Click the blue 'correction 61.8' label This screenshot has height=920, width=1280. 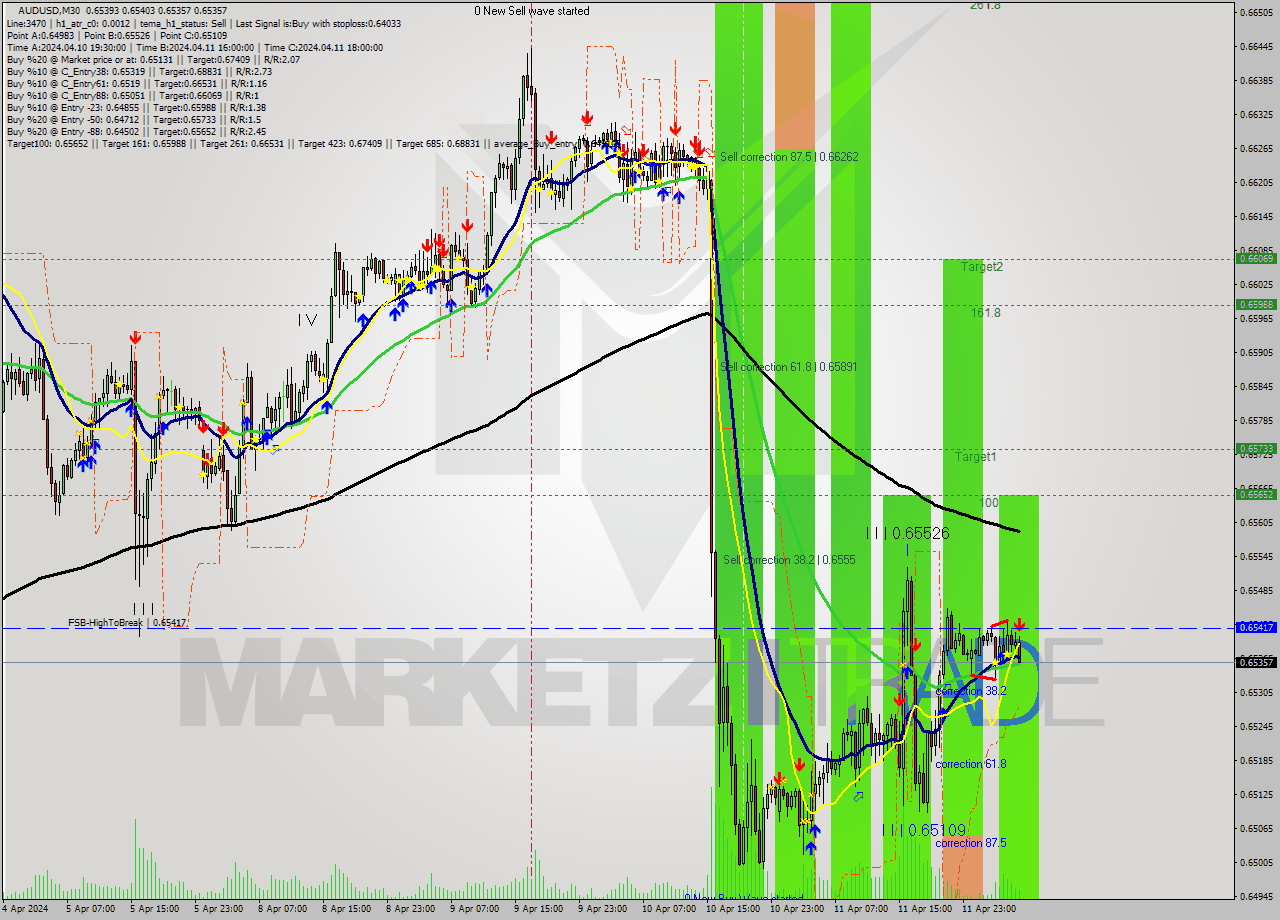pyautogui.click(x=971, y=764)
